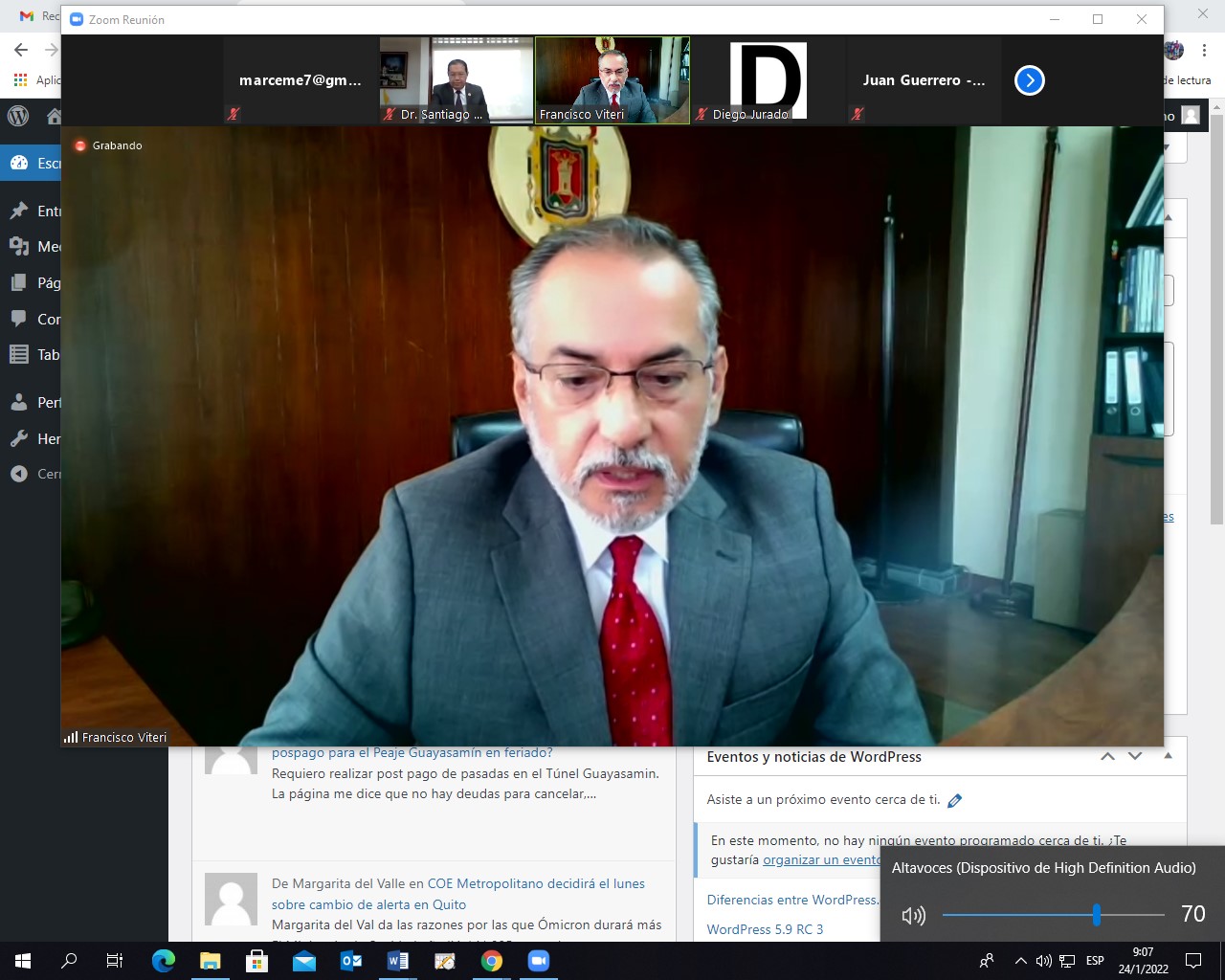Image resolution: width=1225 pixels, height=980 pixels.
Task: Click the 'organizar un evento' link
Action: coord(821,860)
